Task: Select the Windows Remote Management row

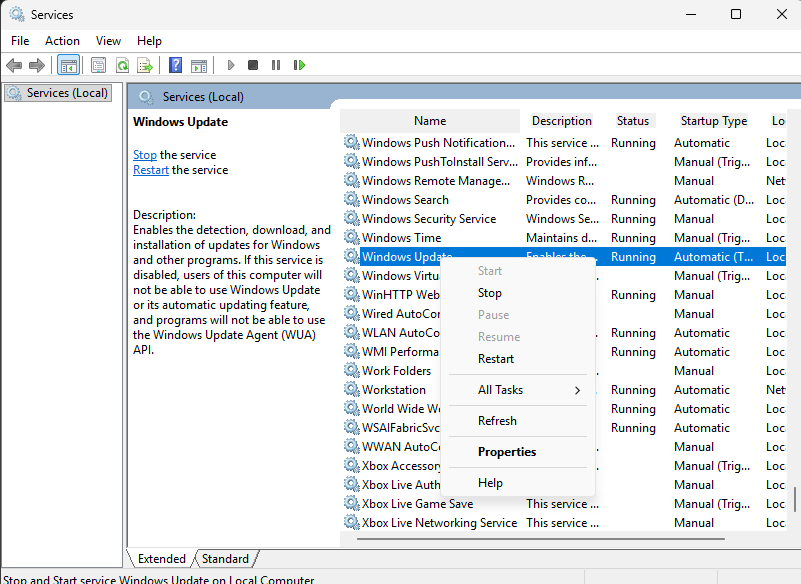Action: 564,180
